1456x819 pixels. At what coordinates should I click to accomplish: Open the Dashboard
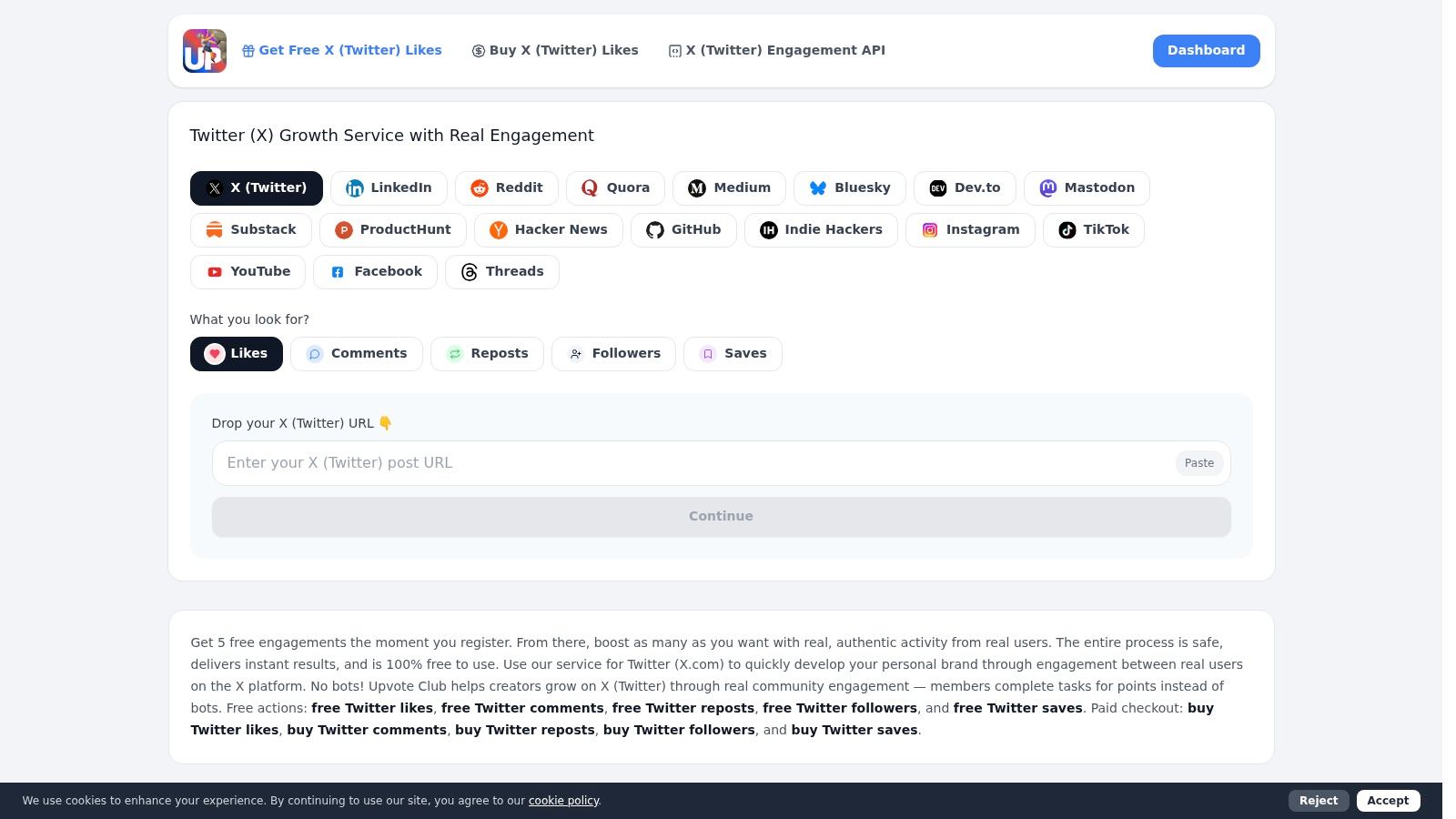click(x=1206, y=51)
